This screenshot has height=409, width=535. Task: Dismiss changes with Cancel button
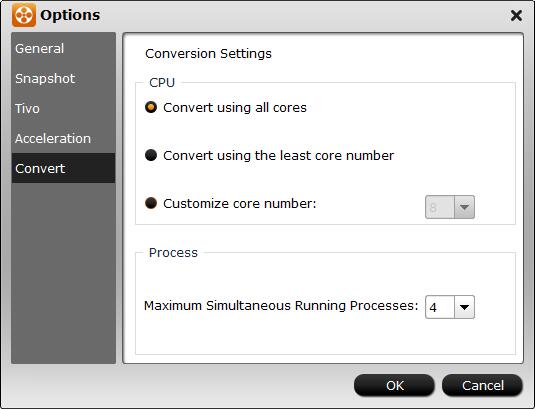482,385
